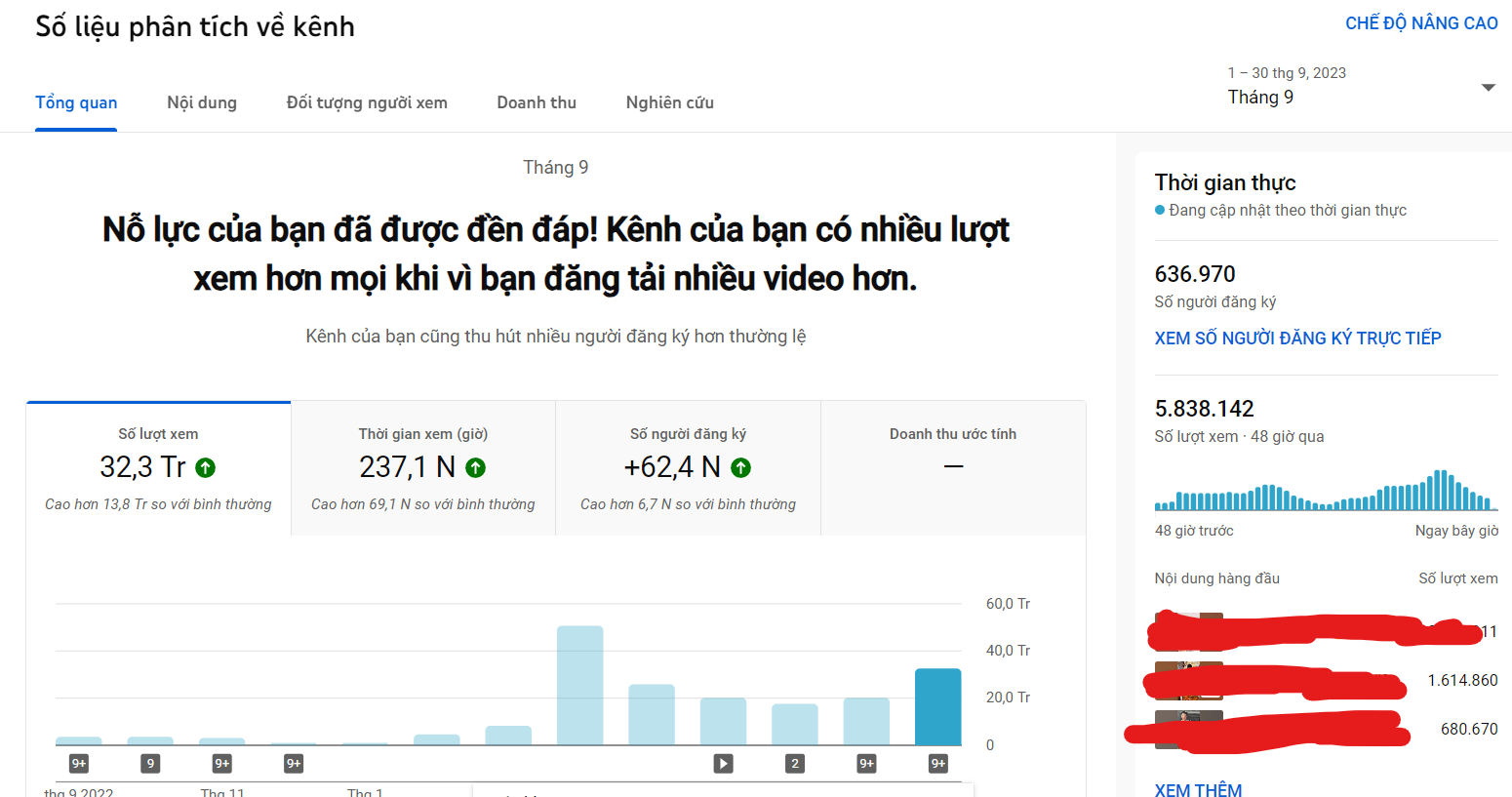
Task: Click the Ngay bây giờ label
Action: click(x=1456, y=531)
